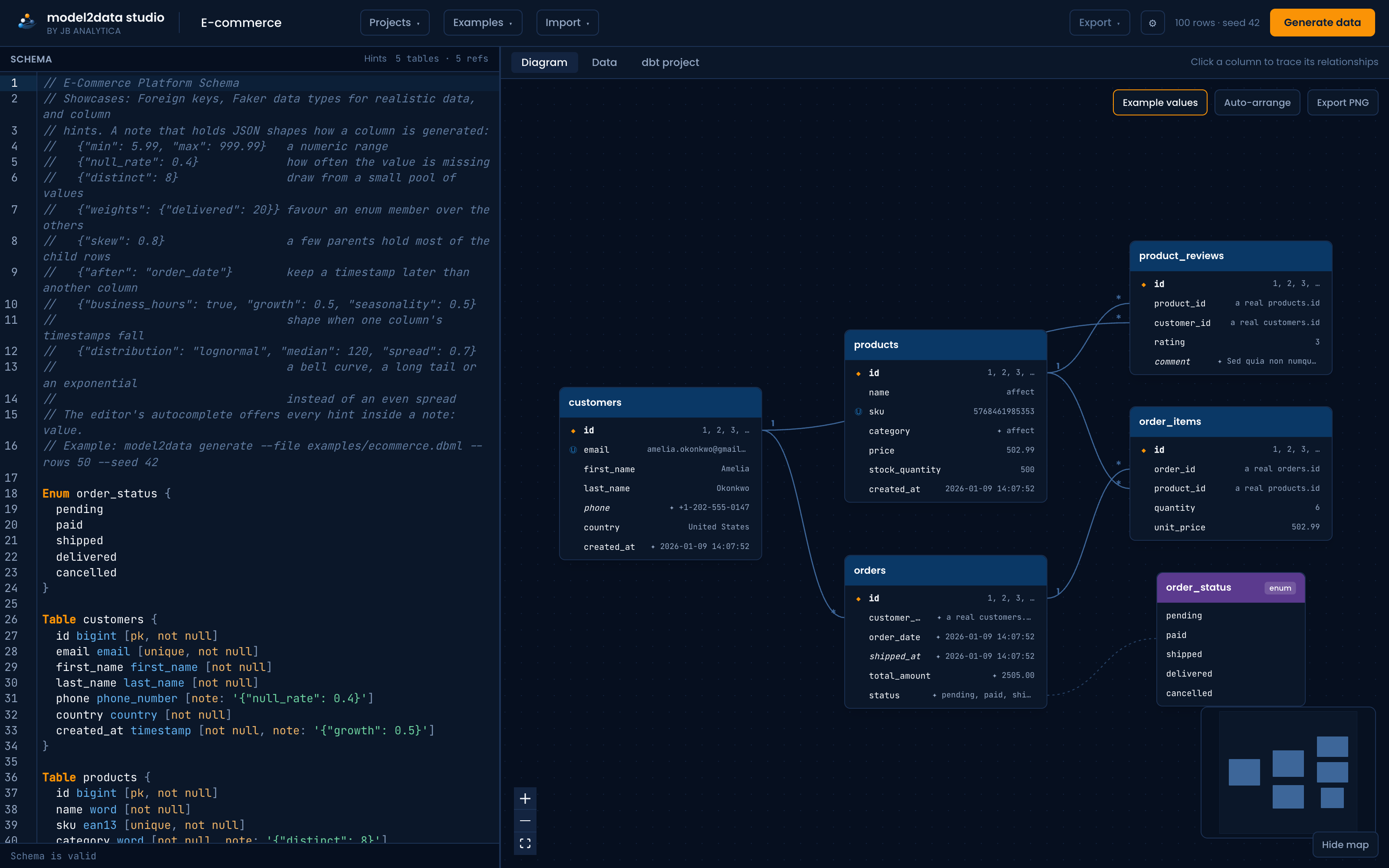Open the Import dropdown
This screenshot has height=868, width=1389.
click(x=567, y=23)
